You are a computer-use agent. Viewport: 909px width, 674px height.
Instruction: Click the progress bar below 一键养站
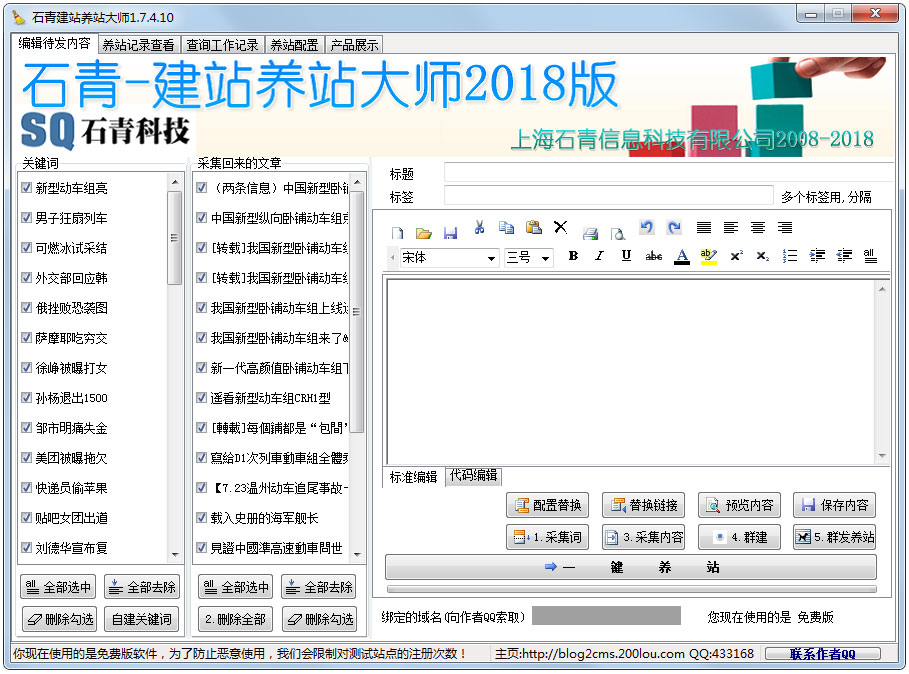[631, 589]
